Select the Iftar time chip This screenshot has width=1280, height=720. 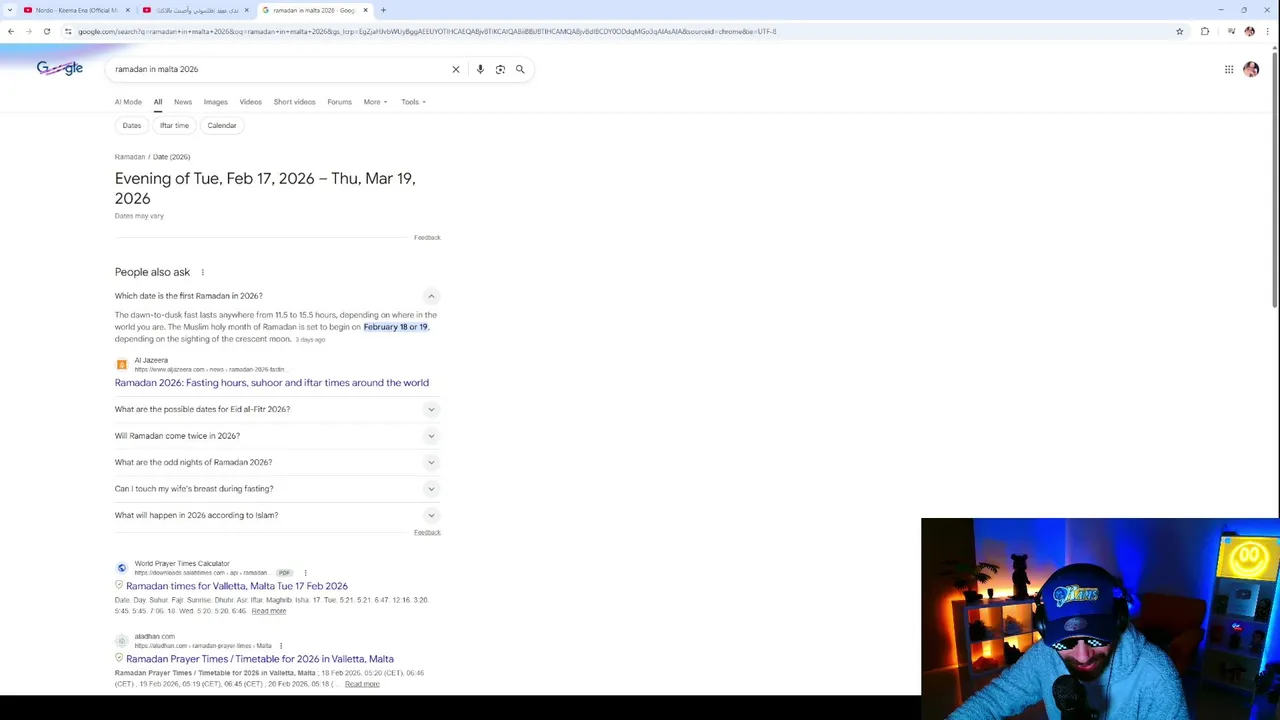(174, 125)
